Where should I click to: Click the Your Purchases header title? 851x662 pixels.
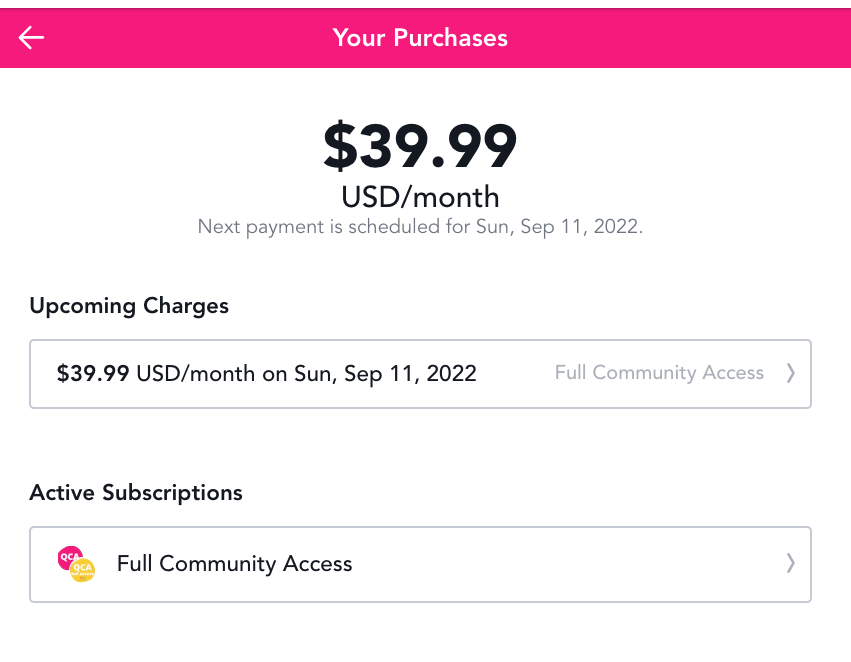tap(420, 38)
